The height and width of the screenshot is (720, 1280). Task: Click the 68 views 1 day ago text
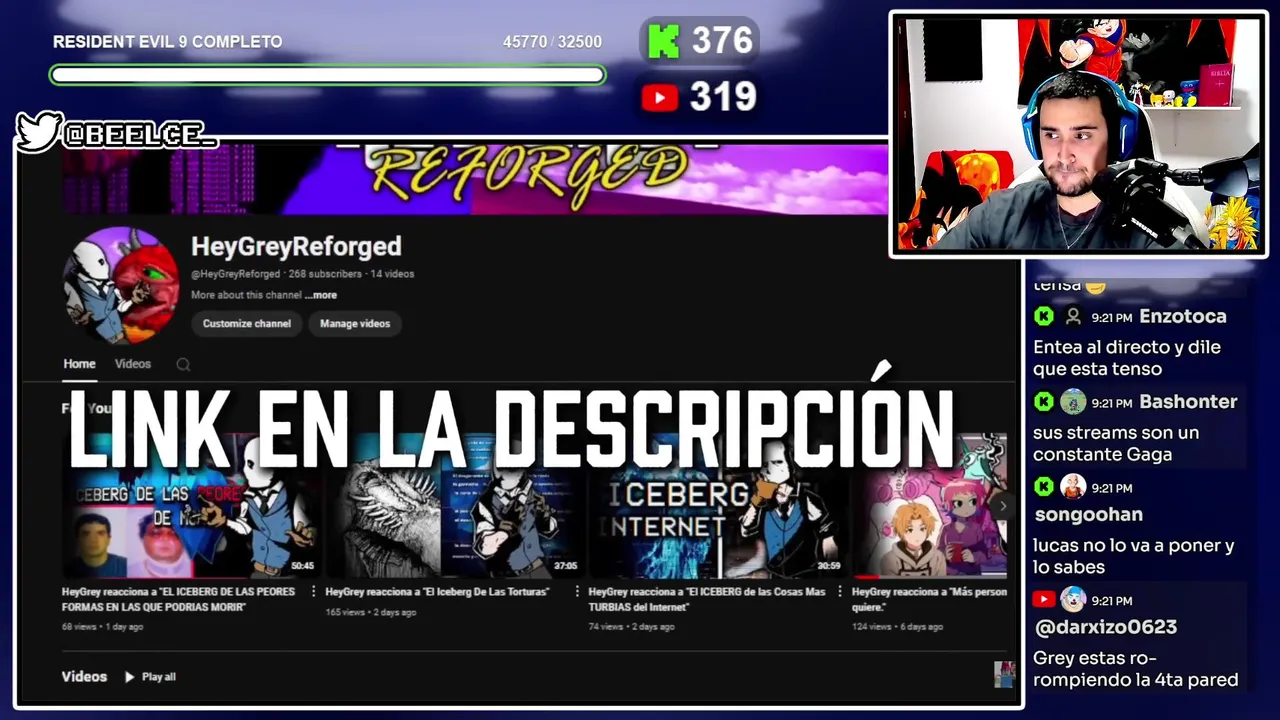point(102,627)
